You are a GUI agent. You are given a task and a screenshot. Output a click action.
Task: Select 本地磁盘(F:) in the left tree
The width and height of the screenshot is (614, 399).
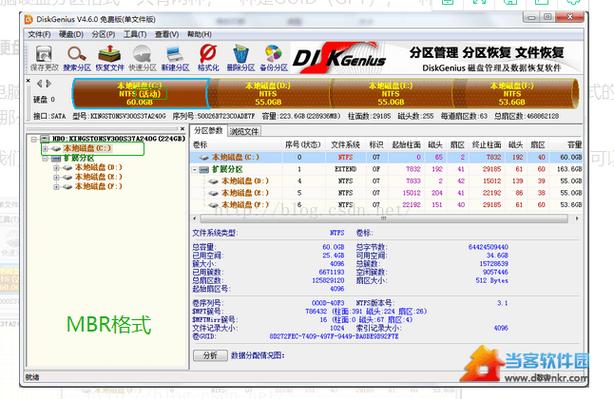tap(98, 186)
